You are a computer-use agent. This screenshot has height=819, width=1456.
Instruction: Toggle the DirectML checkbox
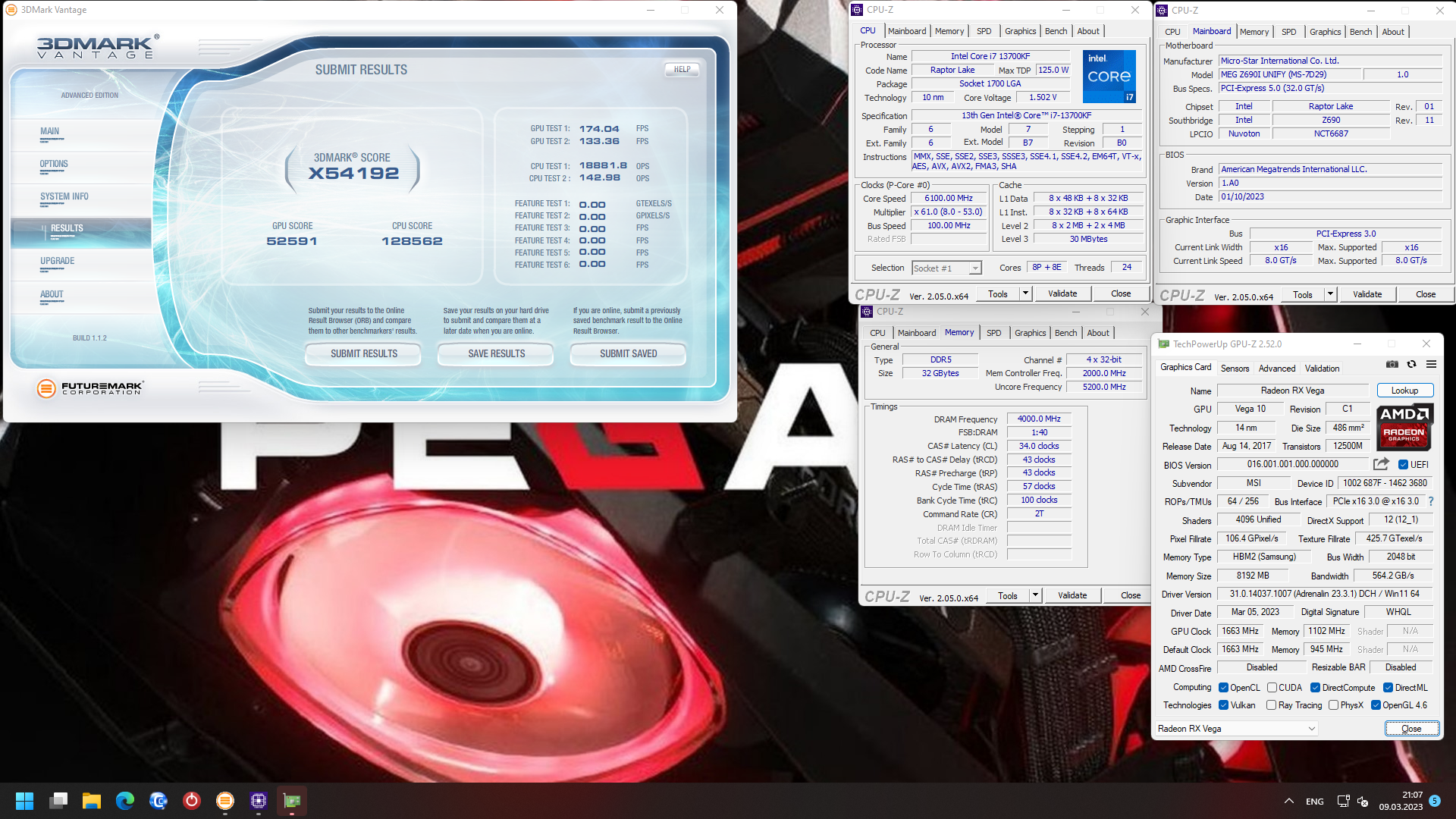[1388, 688]
